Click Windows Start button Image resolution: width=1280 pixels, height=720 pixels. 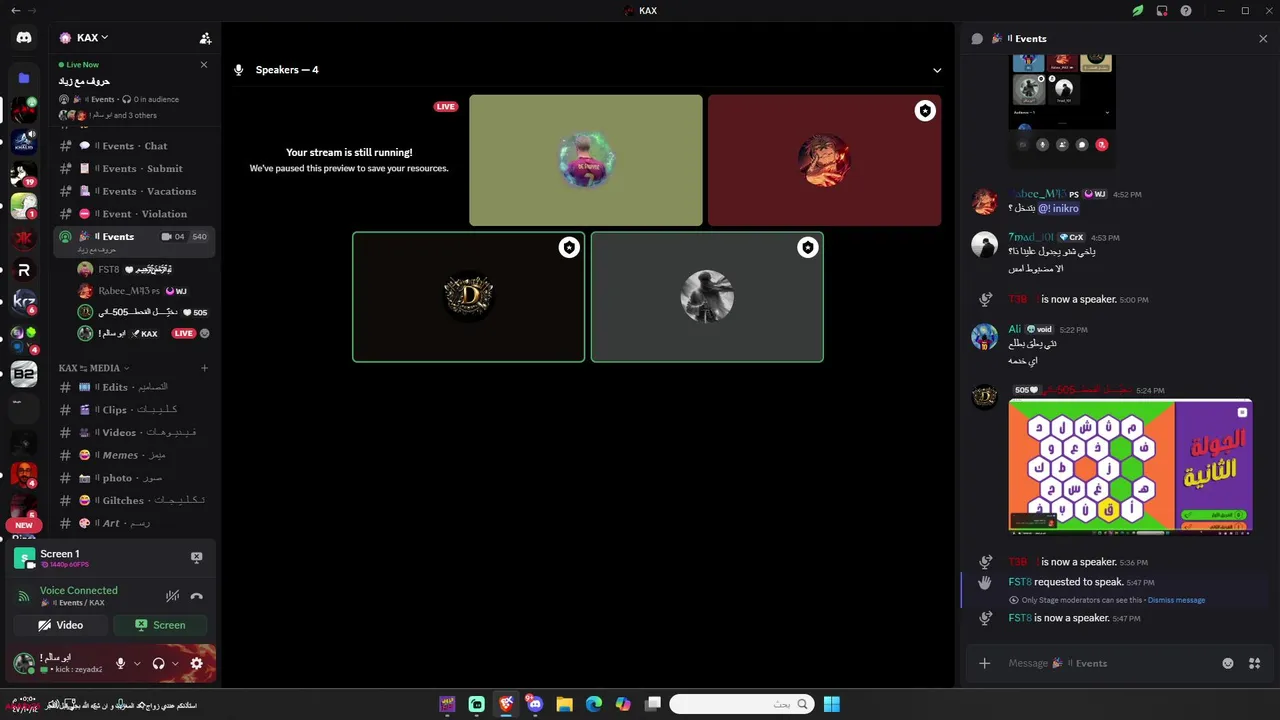click(x=831, y=704)
